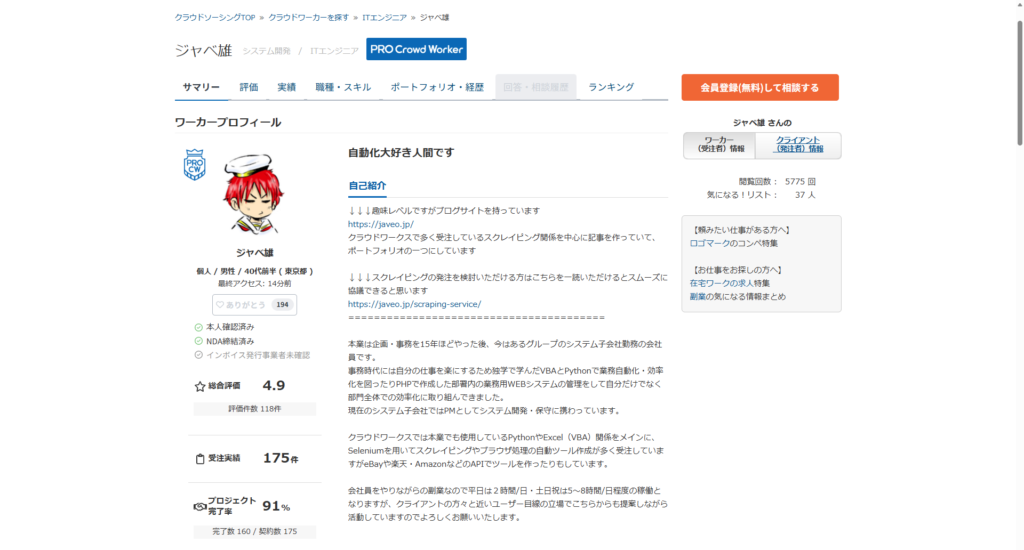
Task: Click the インボイス発行事業者未確認 status icon
Action: [x=199, y=355]
